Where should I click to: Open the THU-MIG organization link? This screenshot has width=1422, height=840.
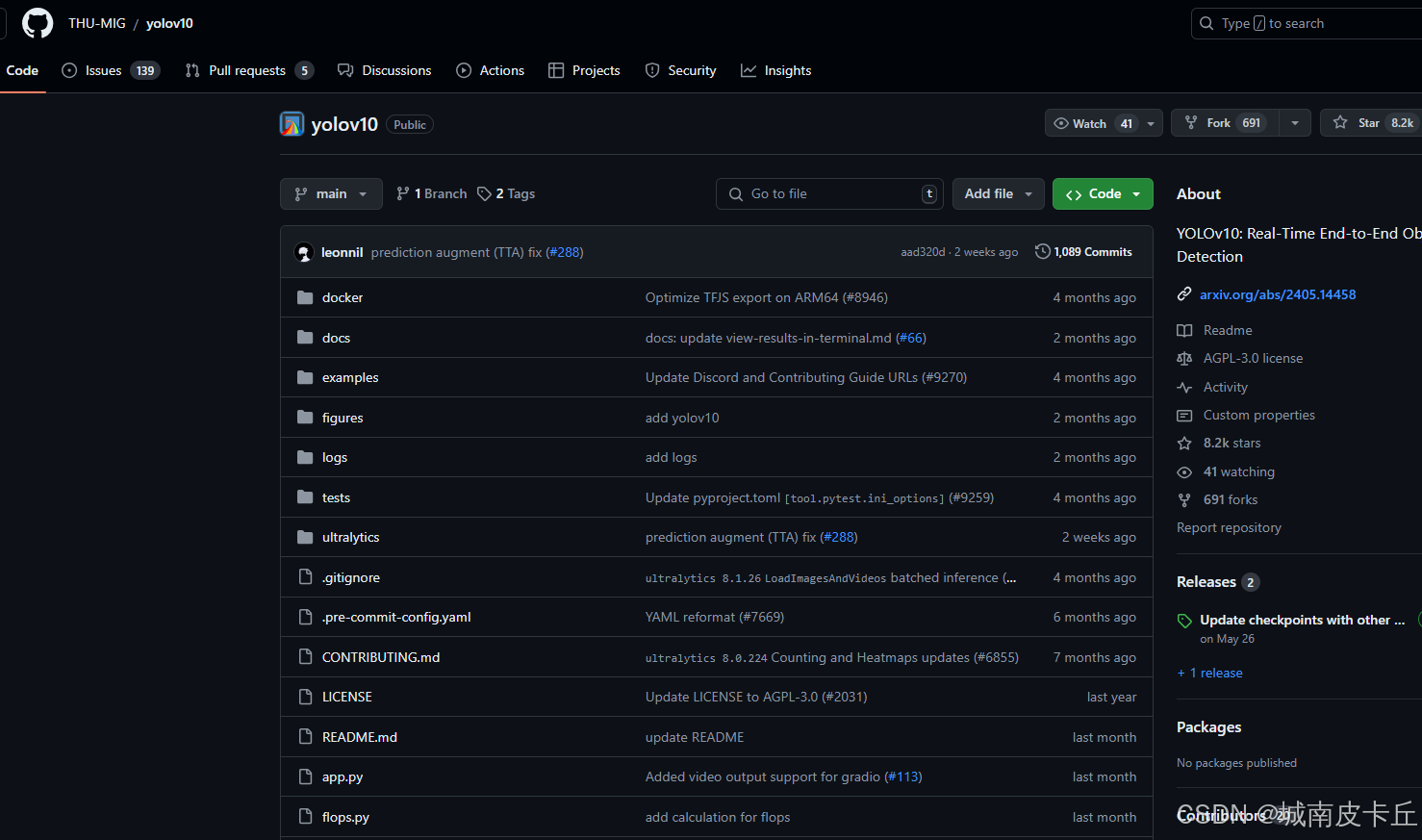click(97, 23)
